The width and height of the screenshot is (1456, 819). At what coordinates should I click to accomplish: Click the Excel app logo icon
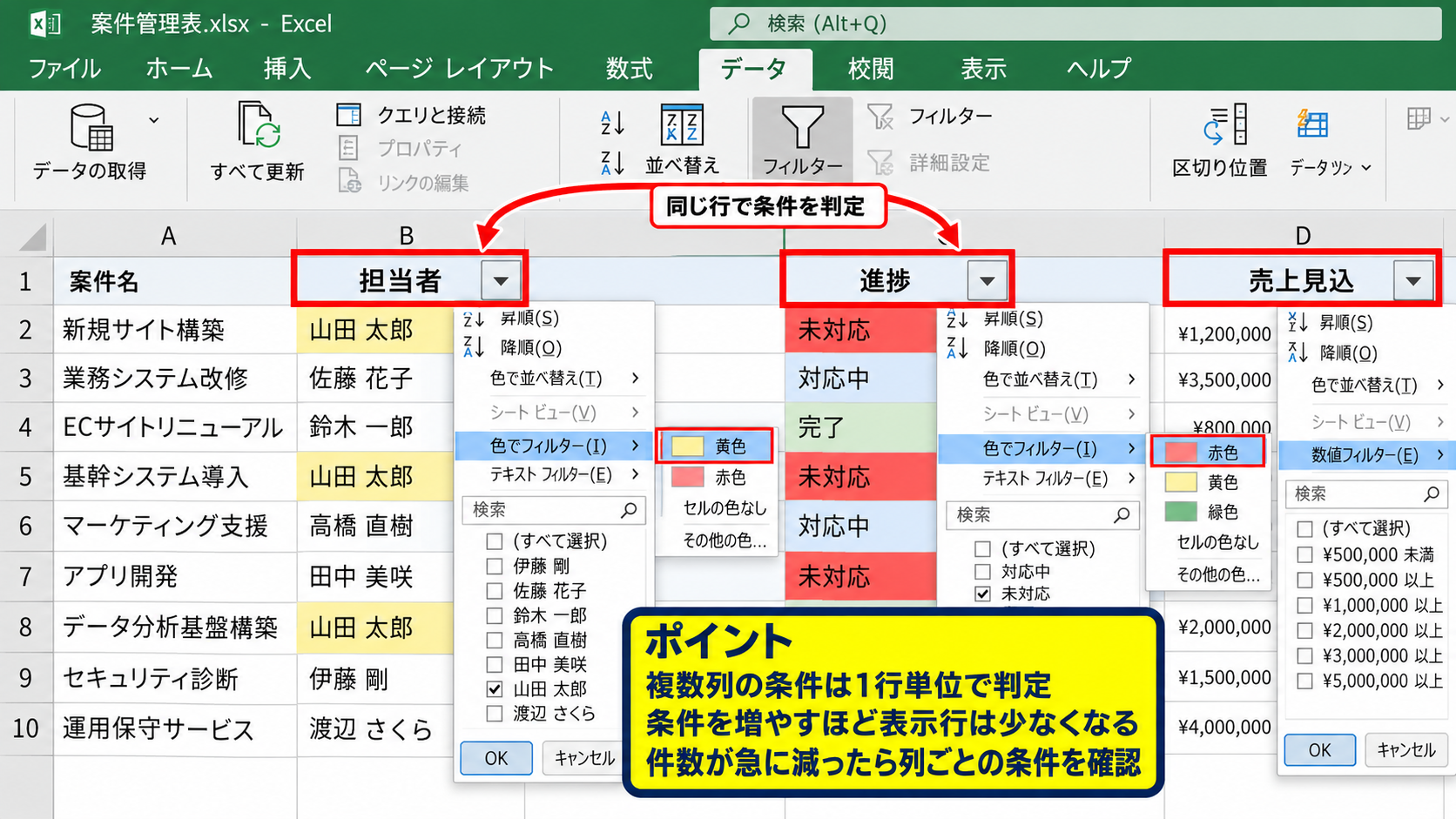point(45,23)
